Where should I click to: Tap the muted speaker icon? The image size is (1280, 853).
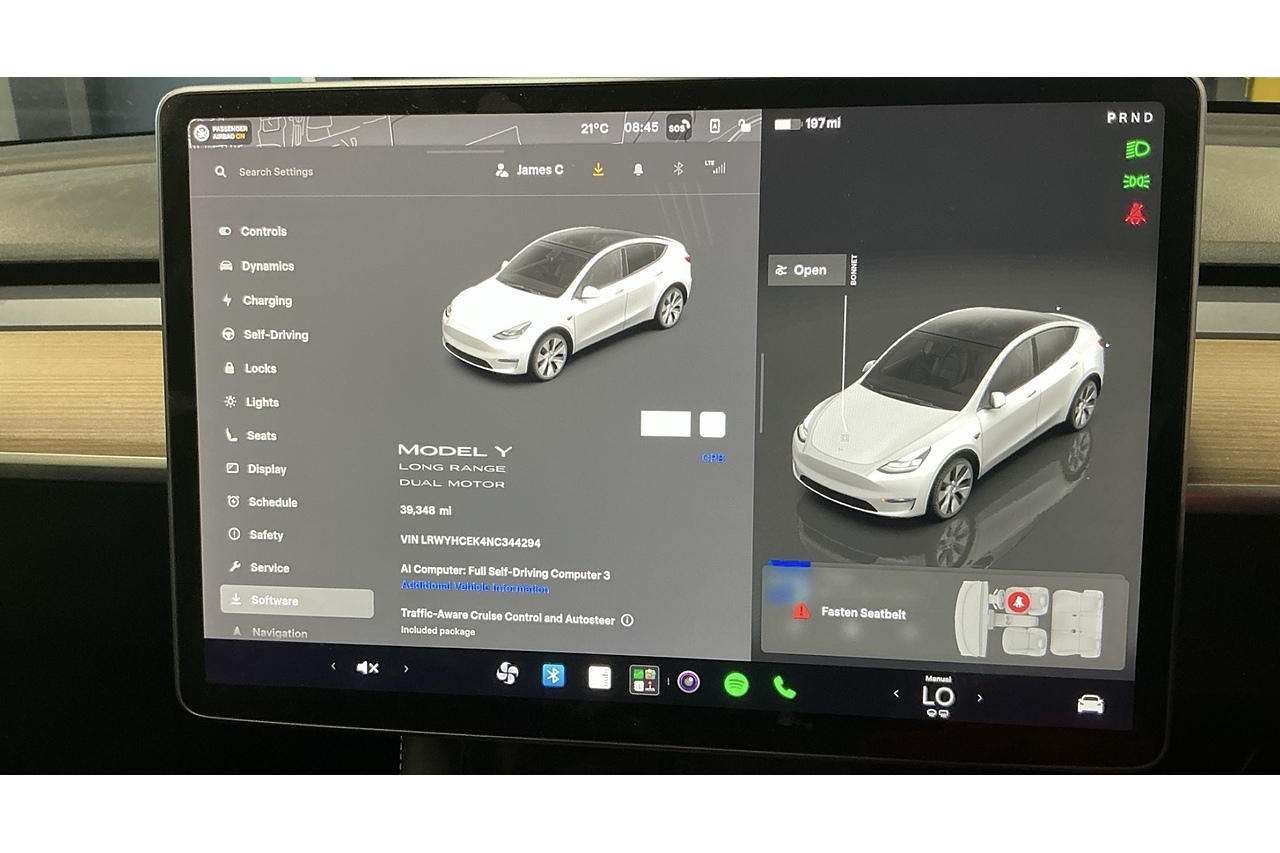point(368,668)
